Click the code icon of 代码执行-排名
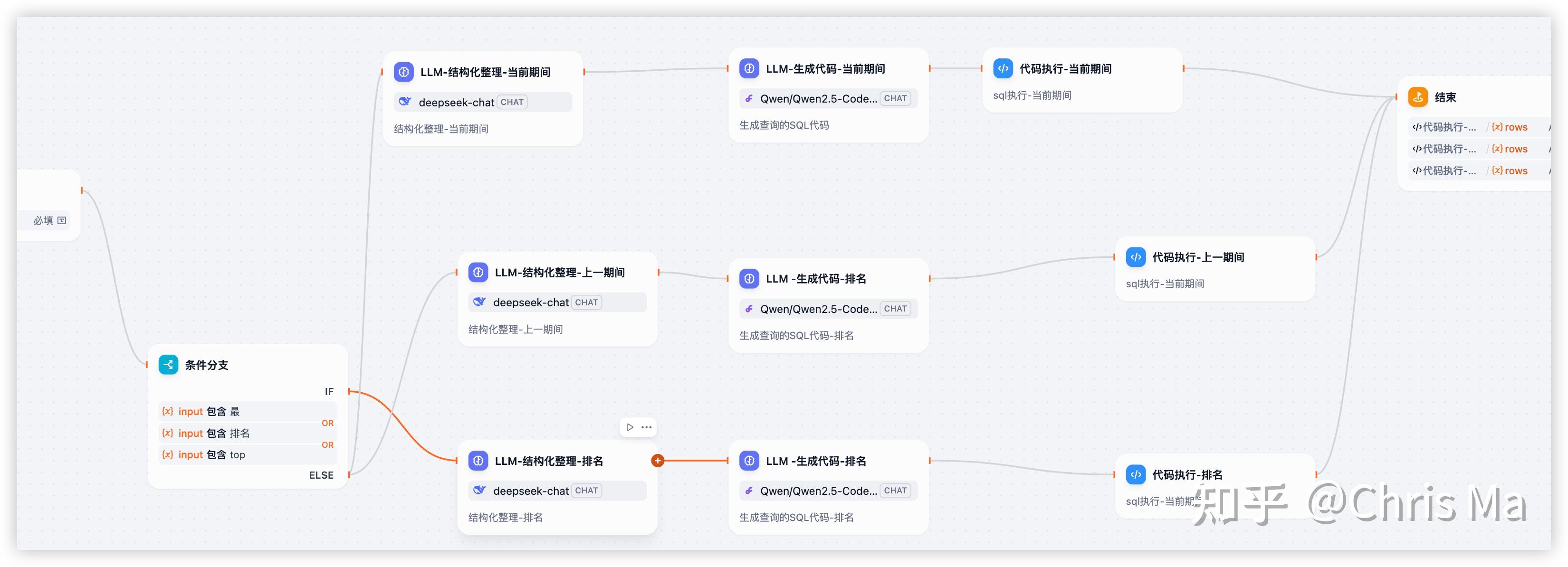Viewport: 1568px width, 567px height. tap(1135, 474)
